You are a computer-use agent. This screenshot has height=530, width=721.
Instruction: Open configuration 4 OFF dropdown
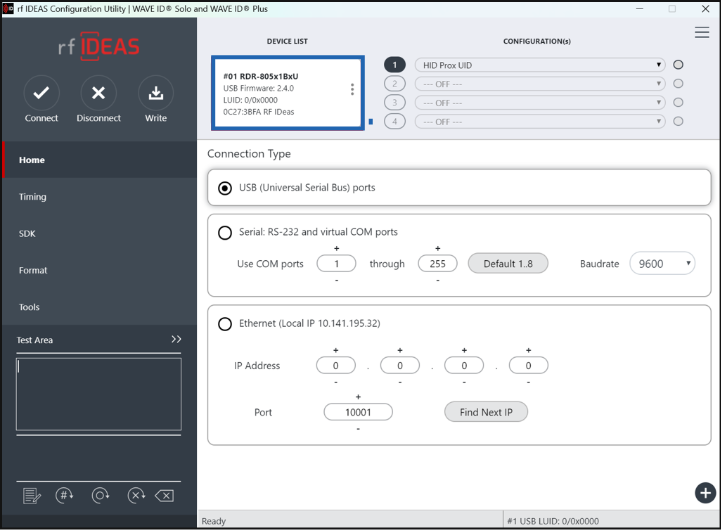point(540,121)
